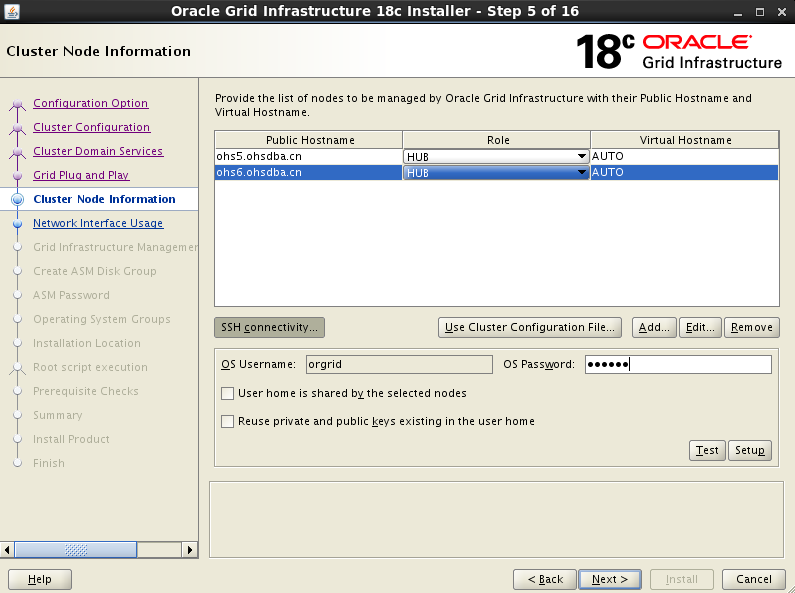Click the Java icon in the title bar
The width and height of the screenshot is (795, 593).
(12, 11)
